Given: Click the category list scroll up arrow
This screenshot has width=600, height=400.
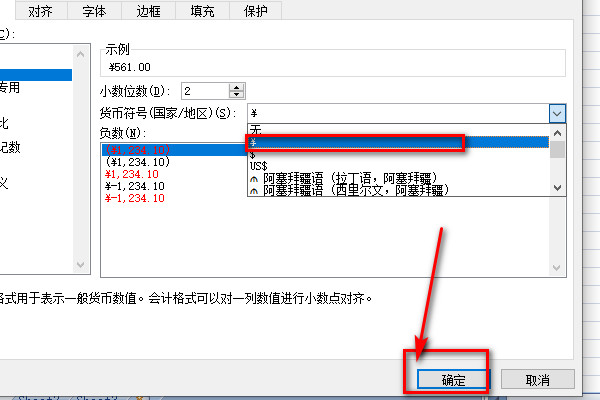Looking at the screenshot, I should point(80,54).
